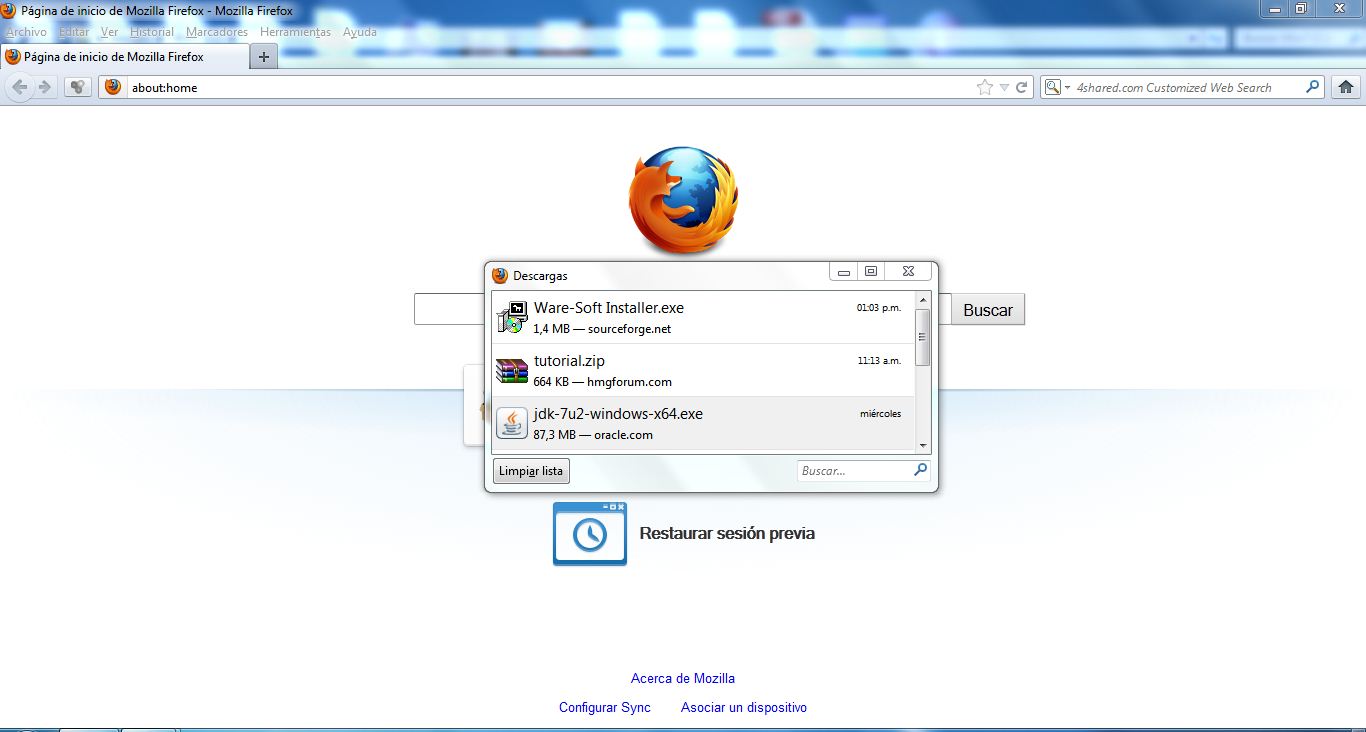Go back with the back arrow button
The image size is (1366, 732).
click(19, 87)
